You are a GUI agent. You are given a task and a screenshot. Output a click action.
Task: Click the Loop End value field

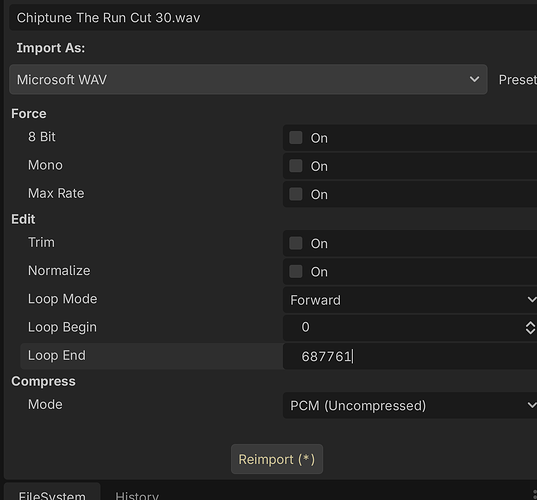[410, 357]
